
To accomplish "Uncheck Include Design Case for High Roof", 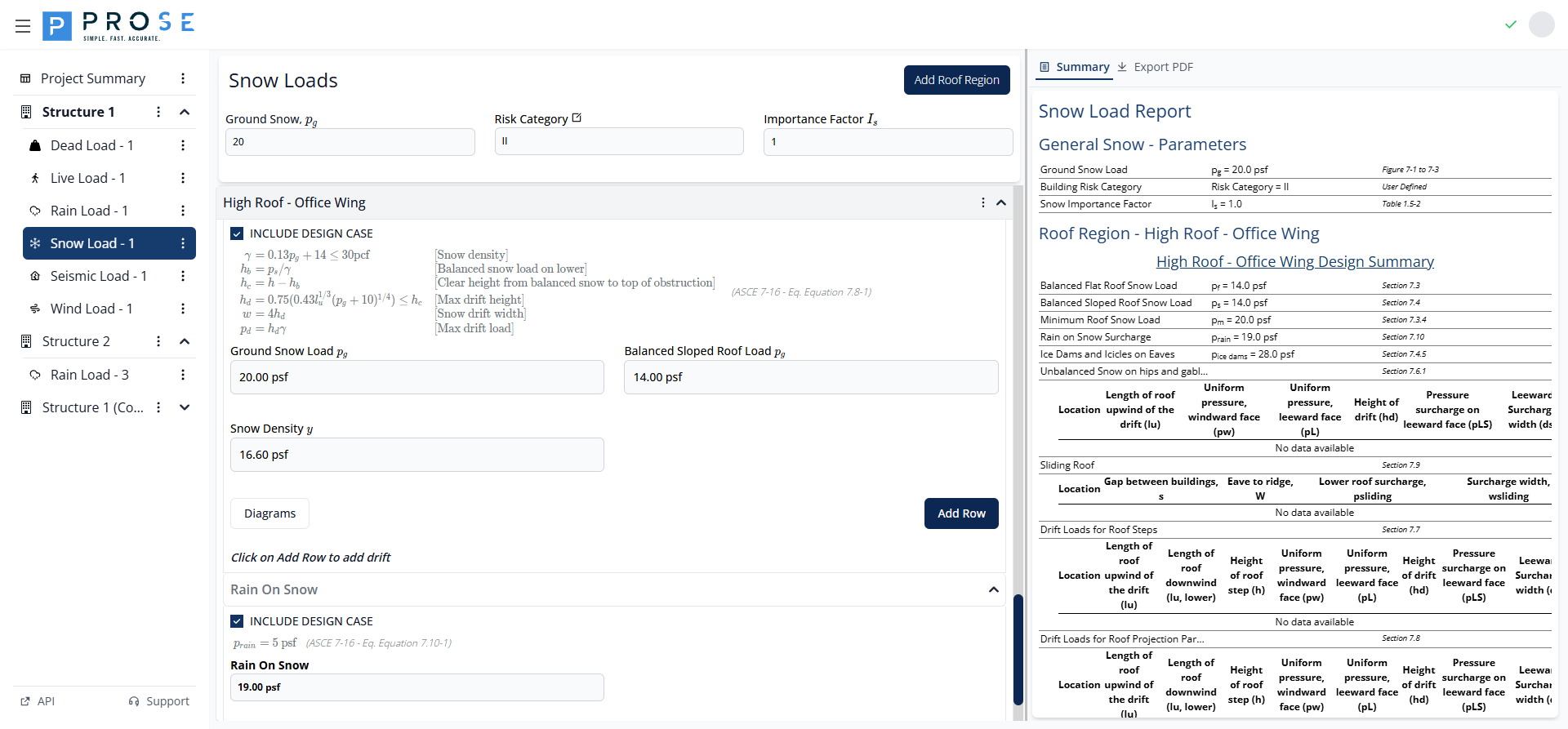I will tap(237, 233).
